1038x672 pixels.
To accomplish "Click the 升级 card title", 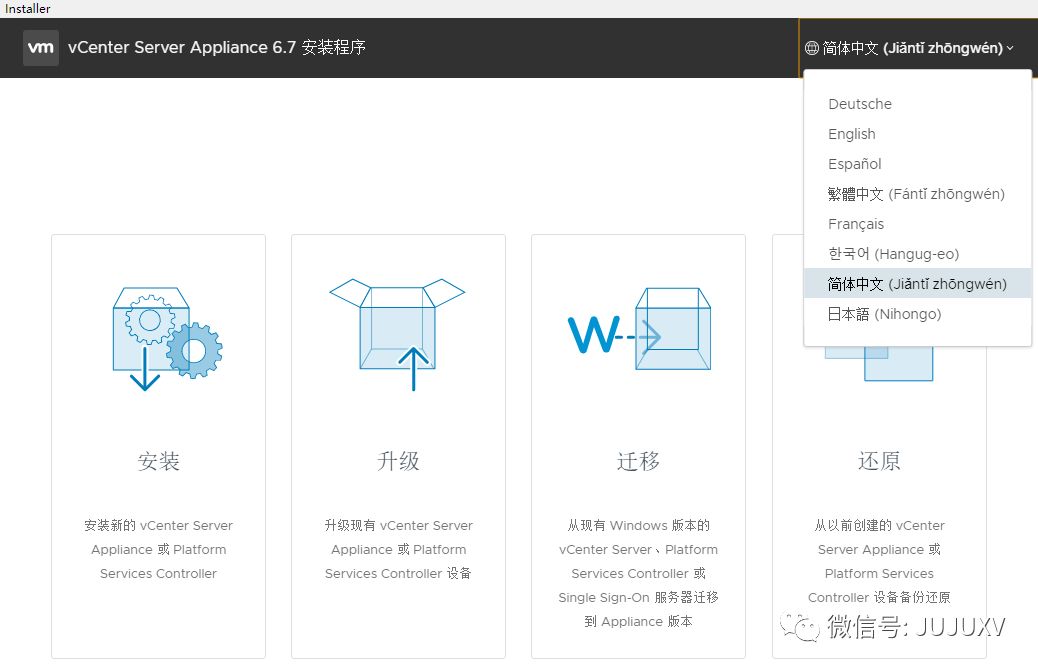I will [x=399, y=461].
